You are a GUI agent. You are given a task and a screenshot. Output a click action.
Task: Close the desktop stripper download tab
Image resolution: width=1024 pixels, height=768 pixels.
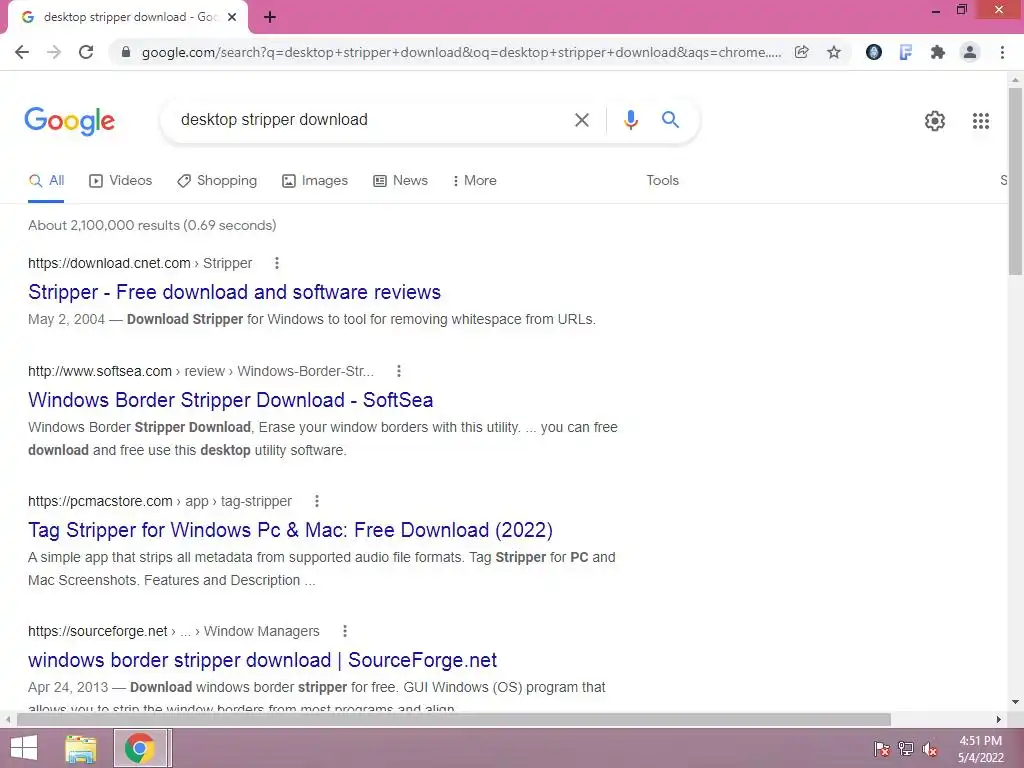[x=232, y=17]
